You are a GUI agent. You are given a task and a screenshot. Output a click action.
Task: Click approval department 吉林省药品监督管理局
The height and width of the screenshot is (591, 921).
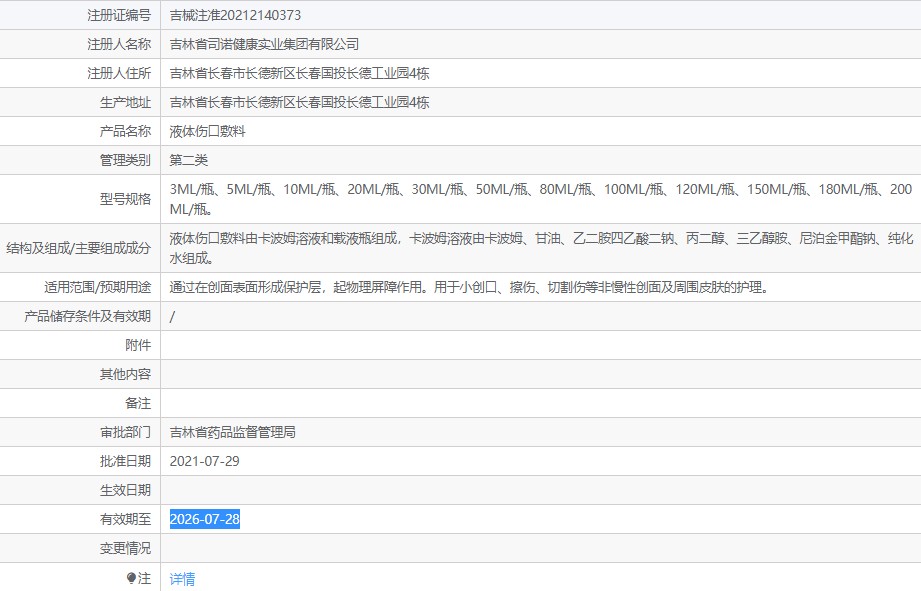tap(233, 432)
